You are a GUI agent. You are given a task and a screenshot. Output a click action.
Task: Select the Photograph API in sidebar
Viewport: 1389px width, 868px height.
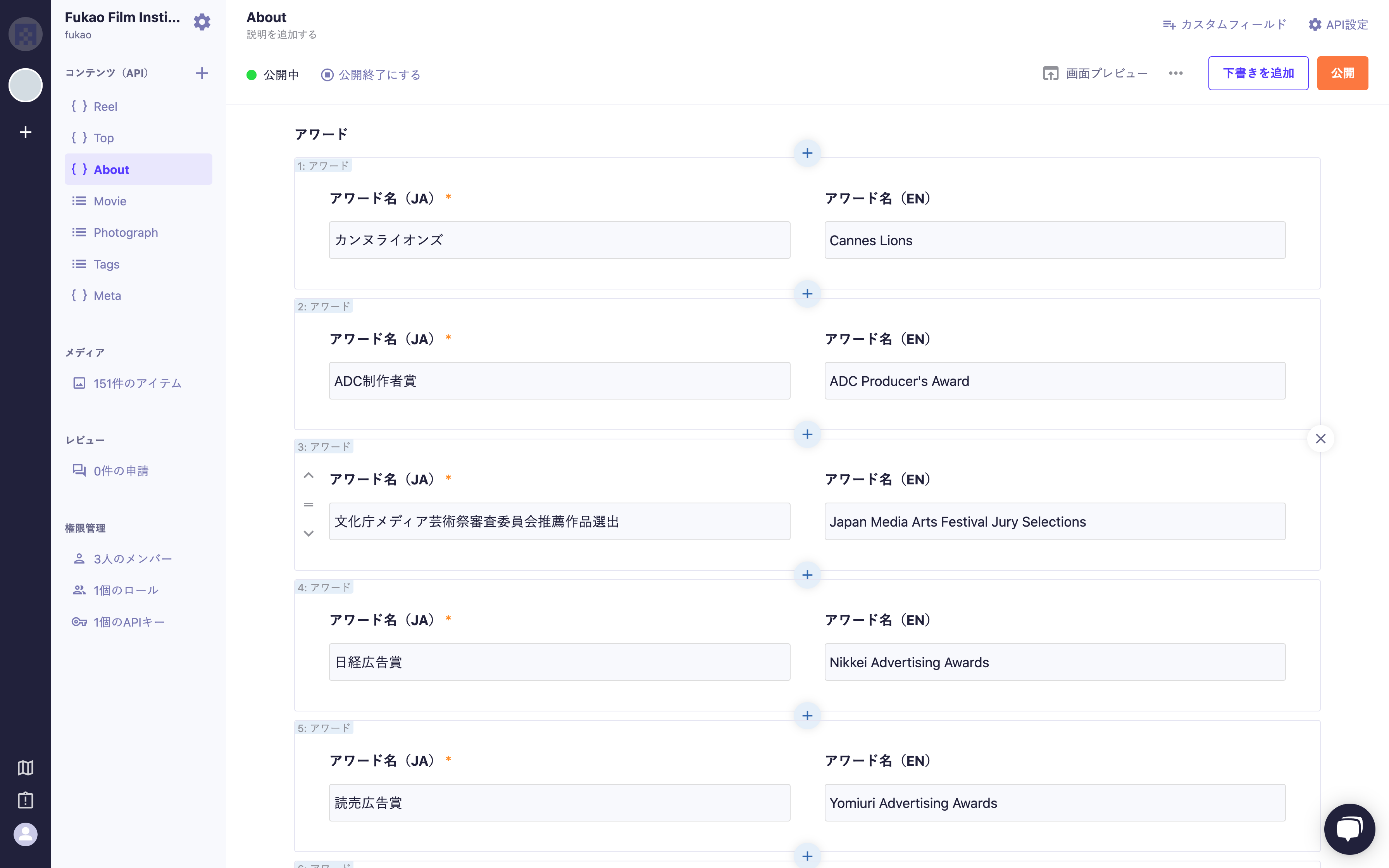pos(125,232)
